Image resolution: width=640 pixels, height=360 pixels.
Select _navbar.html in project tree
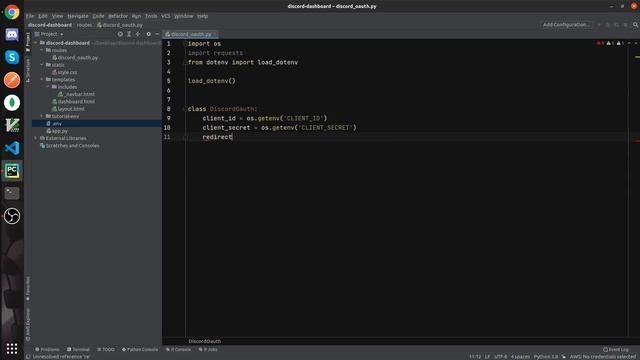[76, 94]
